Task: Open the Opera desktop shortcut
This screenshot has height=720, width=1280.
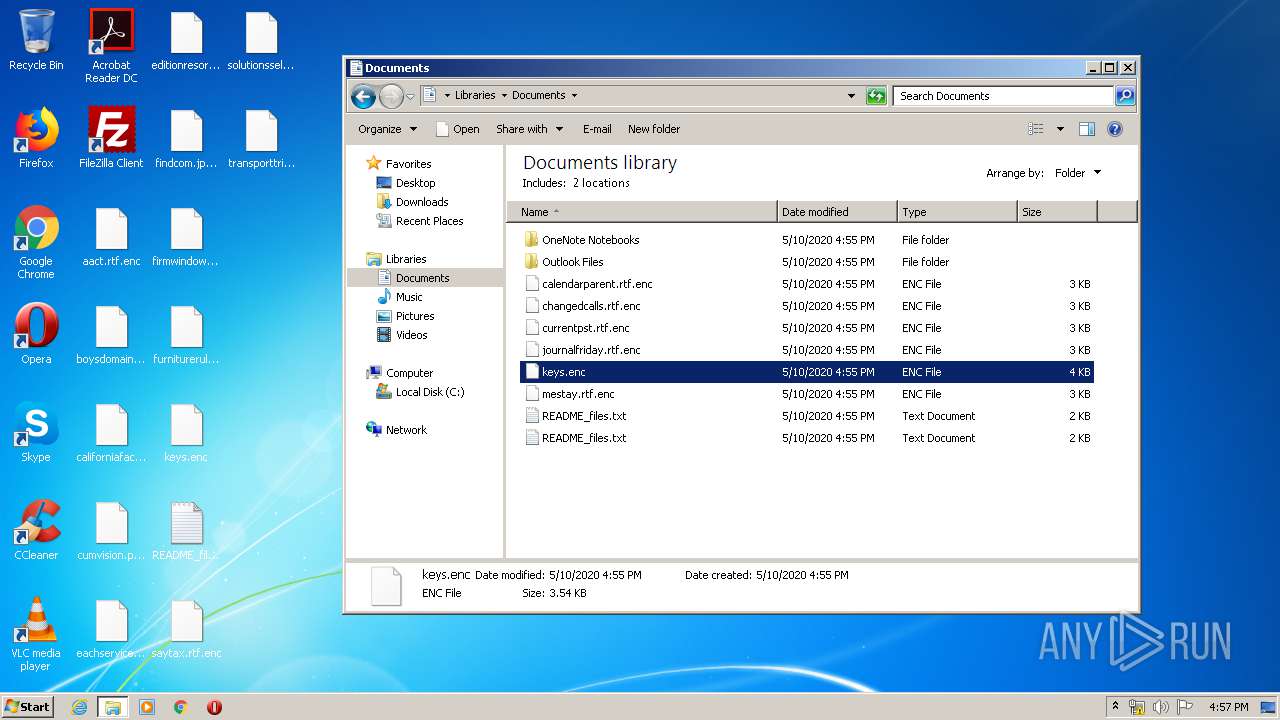Action: 36,334
